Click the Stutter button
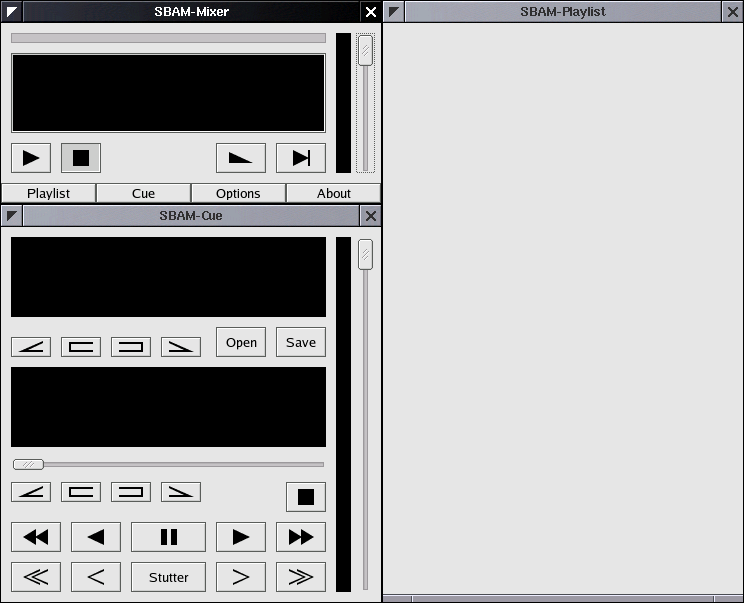 pos(168,577)
